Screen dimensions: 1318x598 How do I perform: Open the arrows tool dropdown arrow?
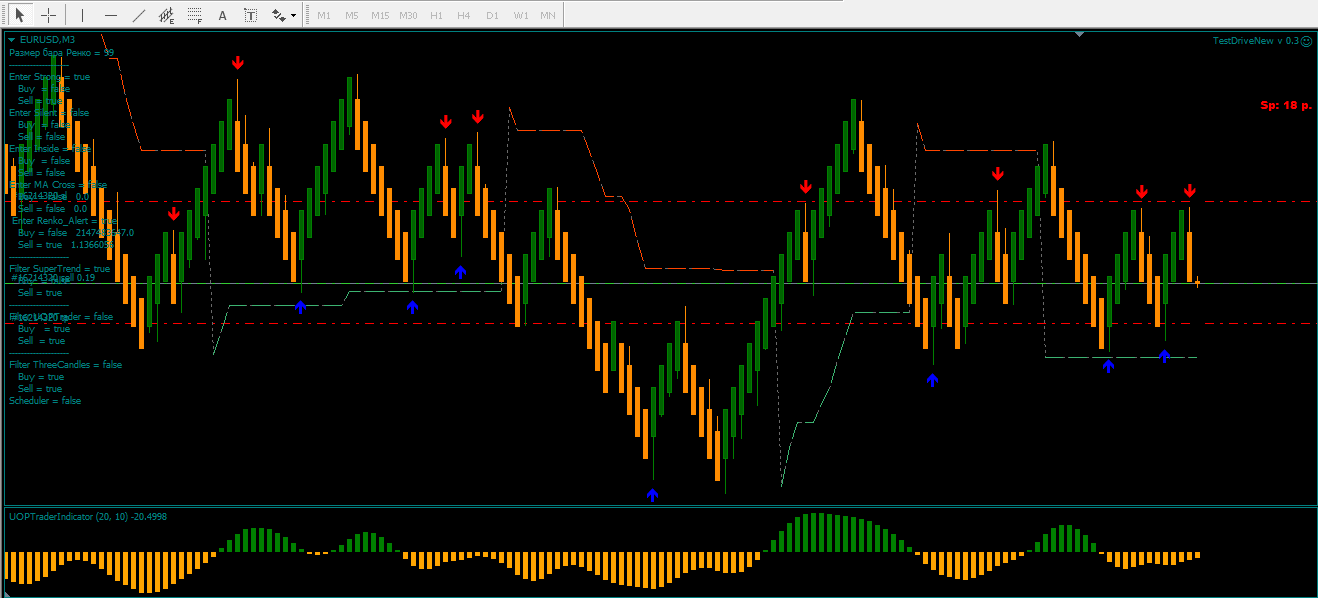[x=293, y=16]
